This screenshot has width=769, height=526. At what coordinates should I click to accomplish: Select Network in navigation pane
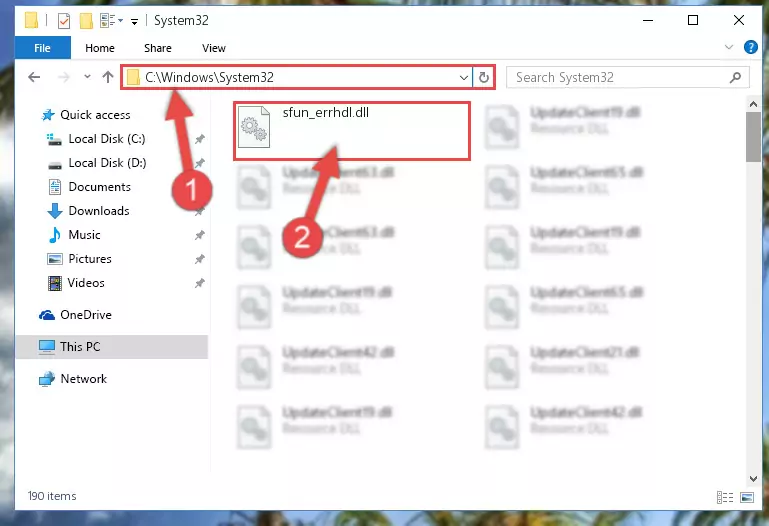[x=83, y=379]
